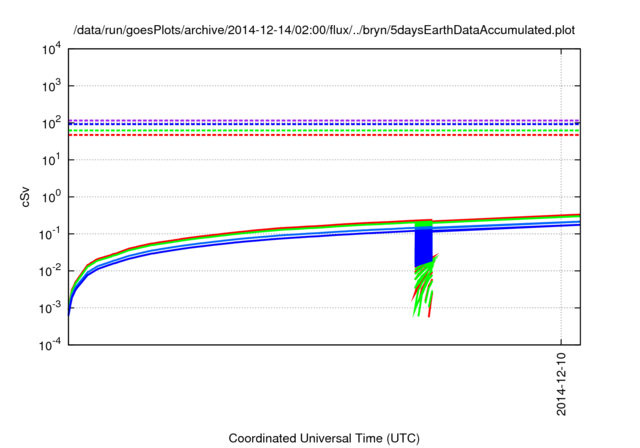This screenshot has width=640, height=448.
Task: Click the 10^-1 y-axis tick label
Action: click(x=51, y=234)
